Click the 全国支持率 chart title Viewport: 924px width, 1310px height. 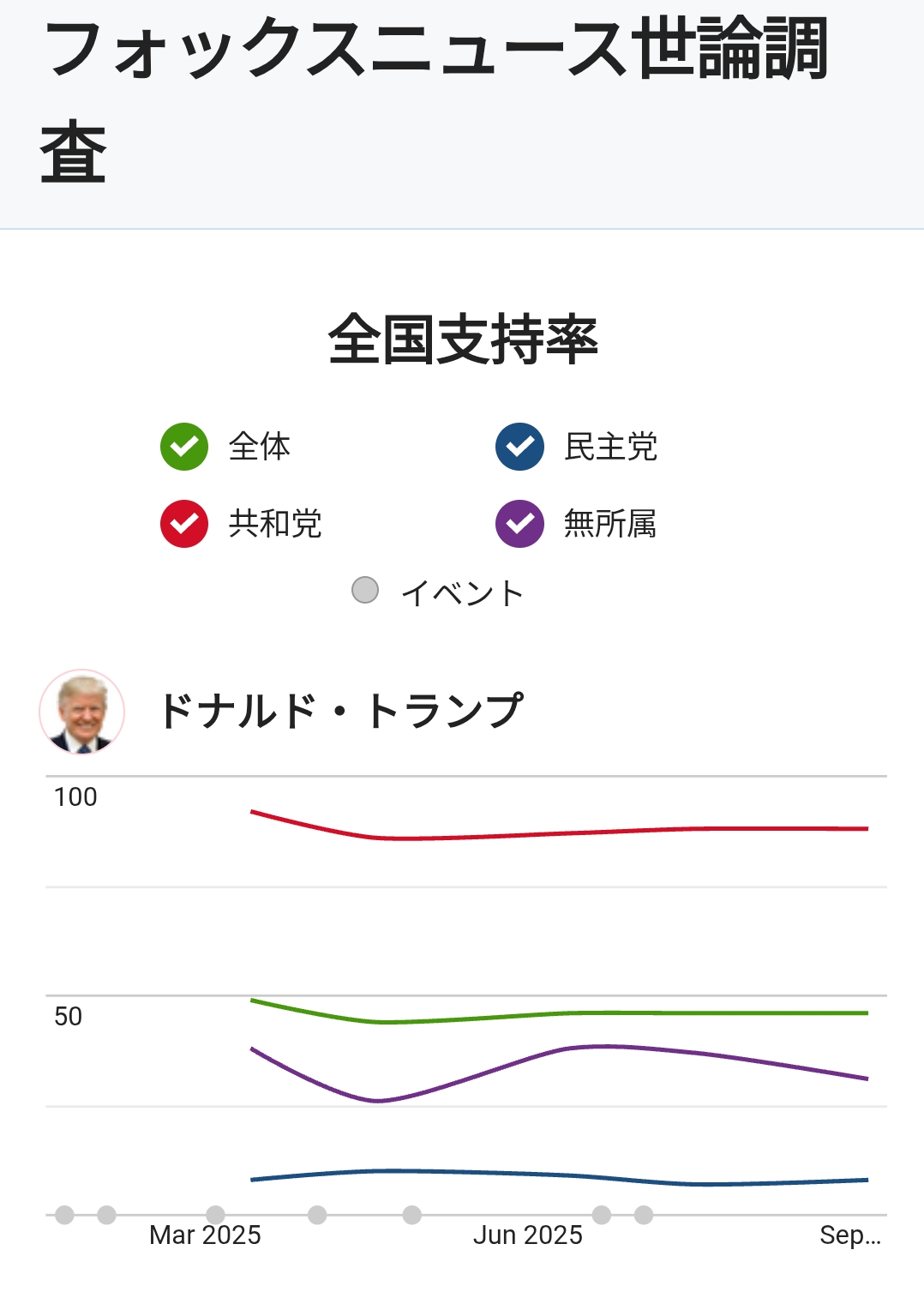tap(463, 340)
